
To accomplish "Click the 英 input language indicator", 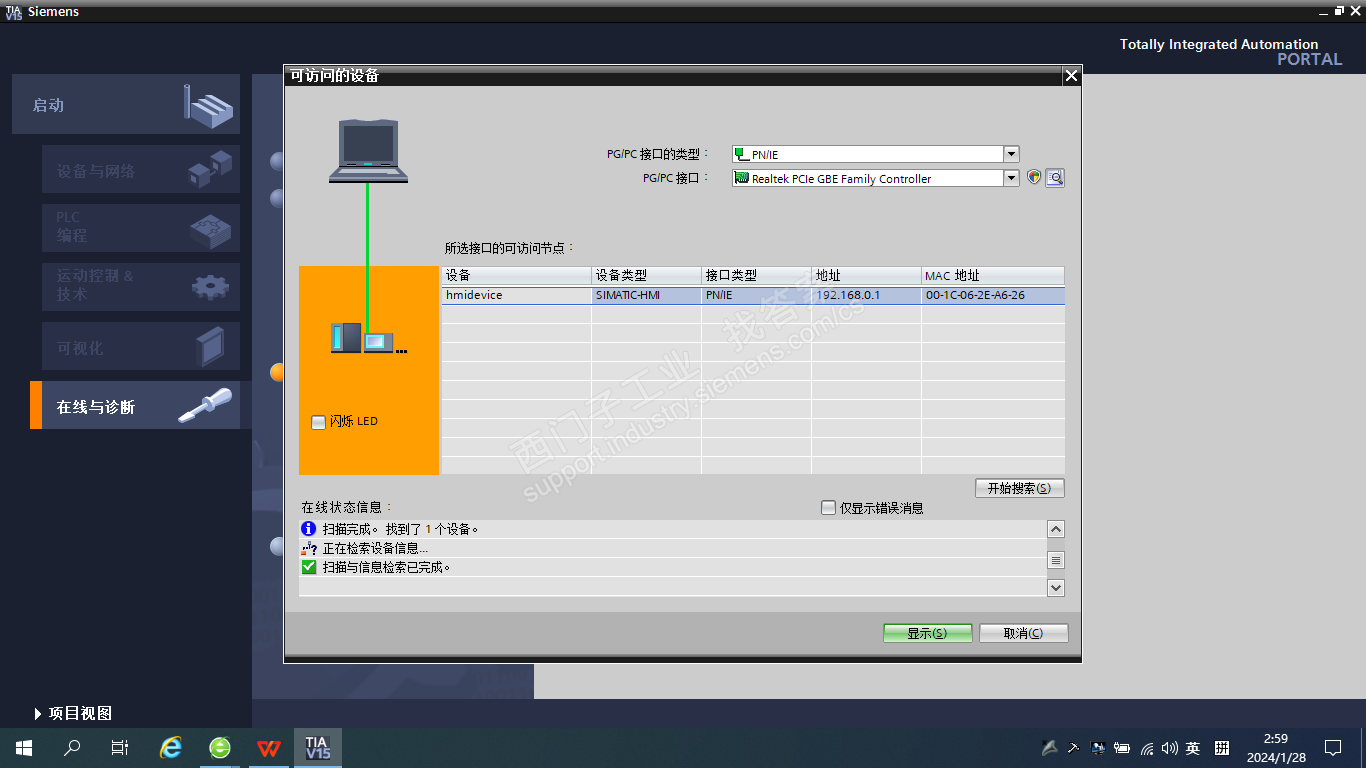I will (x=1193, y=748).
